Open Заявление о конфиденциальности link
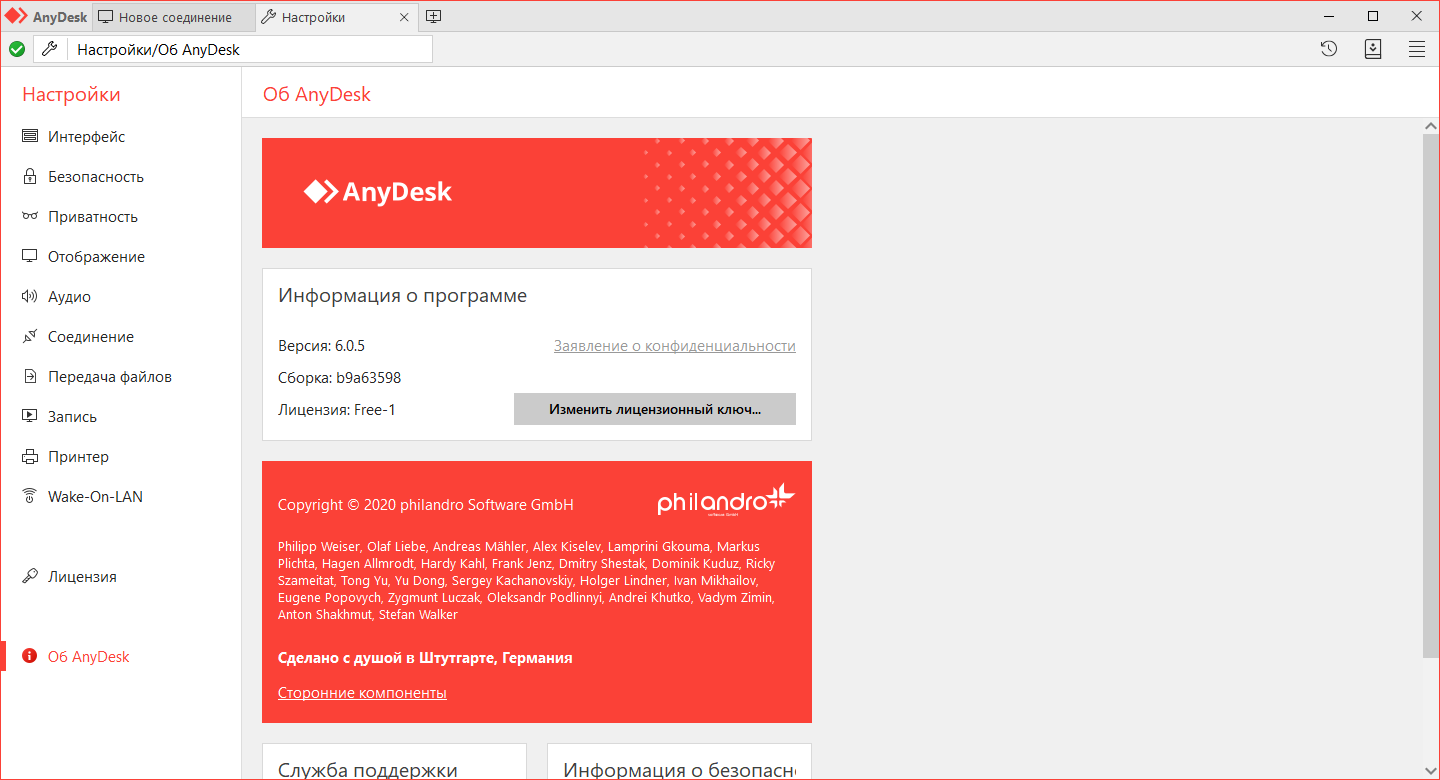The height and width of the screenshot is (780, 1440). (674, 346)
